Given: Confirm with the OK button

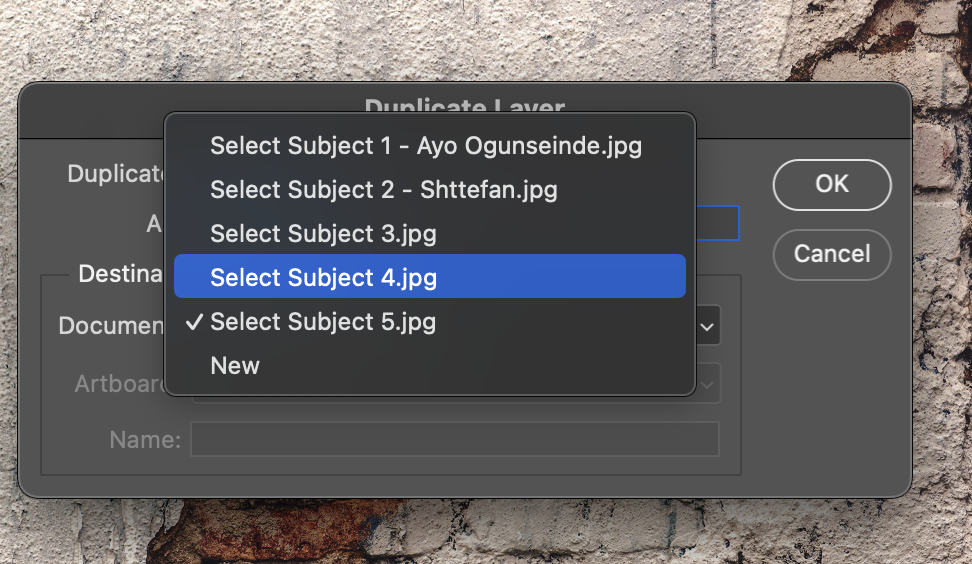Looking at the screenshot, I should click(x=832, y=185).
